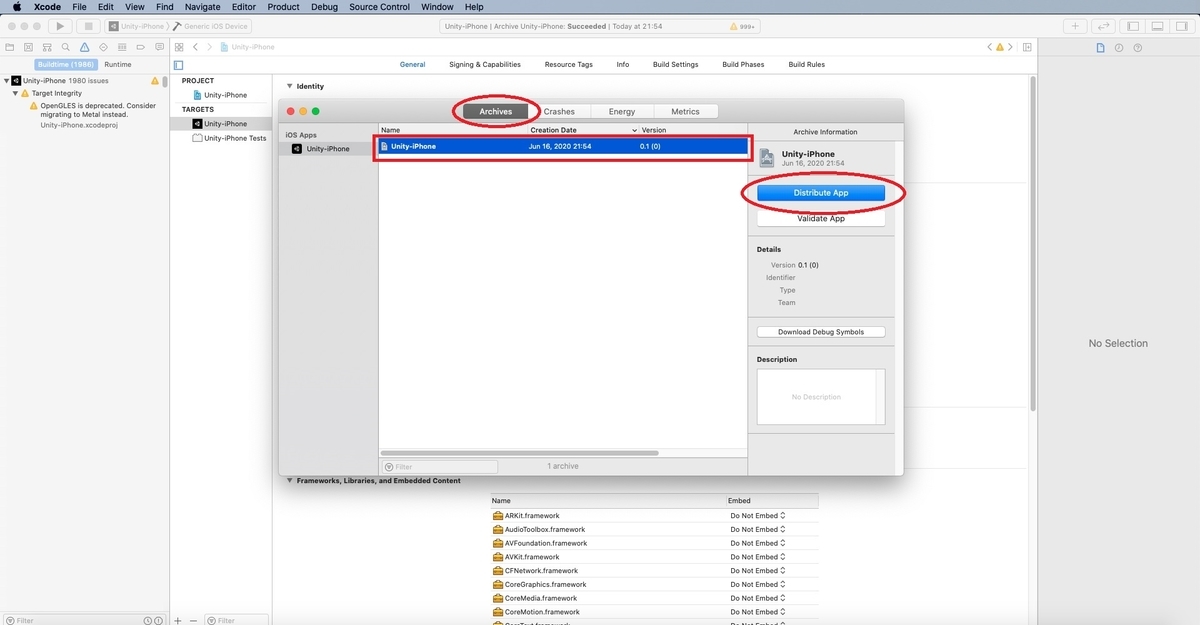Show the Quick Help inspector icon
Viewport: 1200px width, 625px height.
pos(1137,47)
